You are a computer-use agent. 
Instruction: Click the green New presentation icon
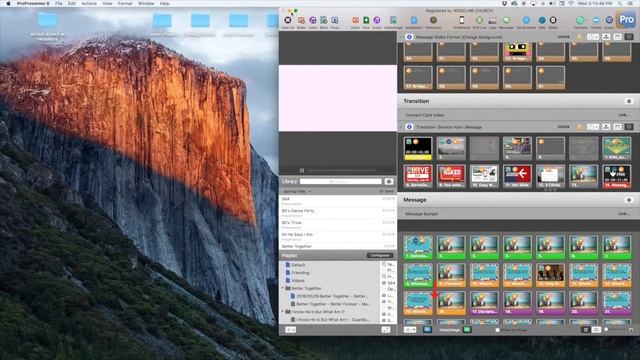pyautogui.click(x=366, y=20)
